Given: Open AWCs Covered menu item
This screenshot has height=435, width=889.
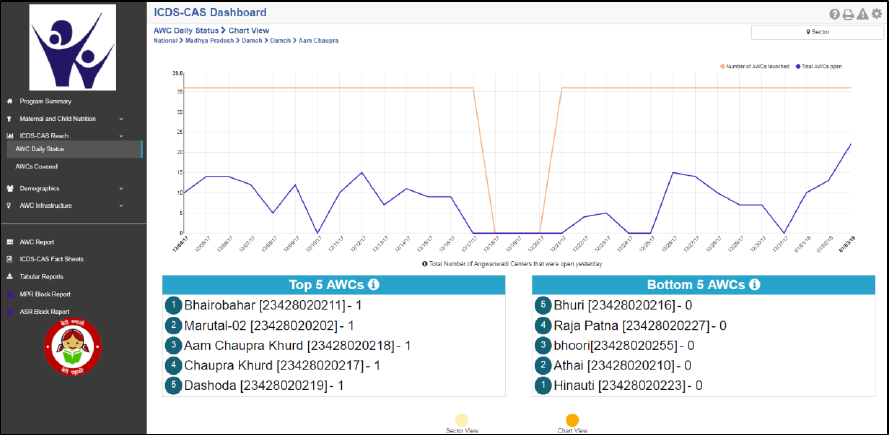Looking at the screenshot, I should click(x=37, y=167).
